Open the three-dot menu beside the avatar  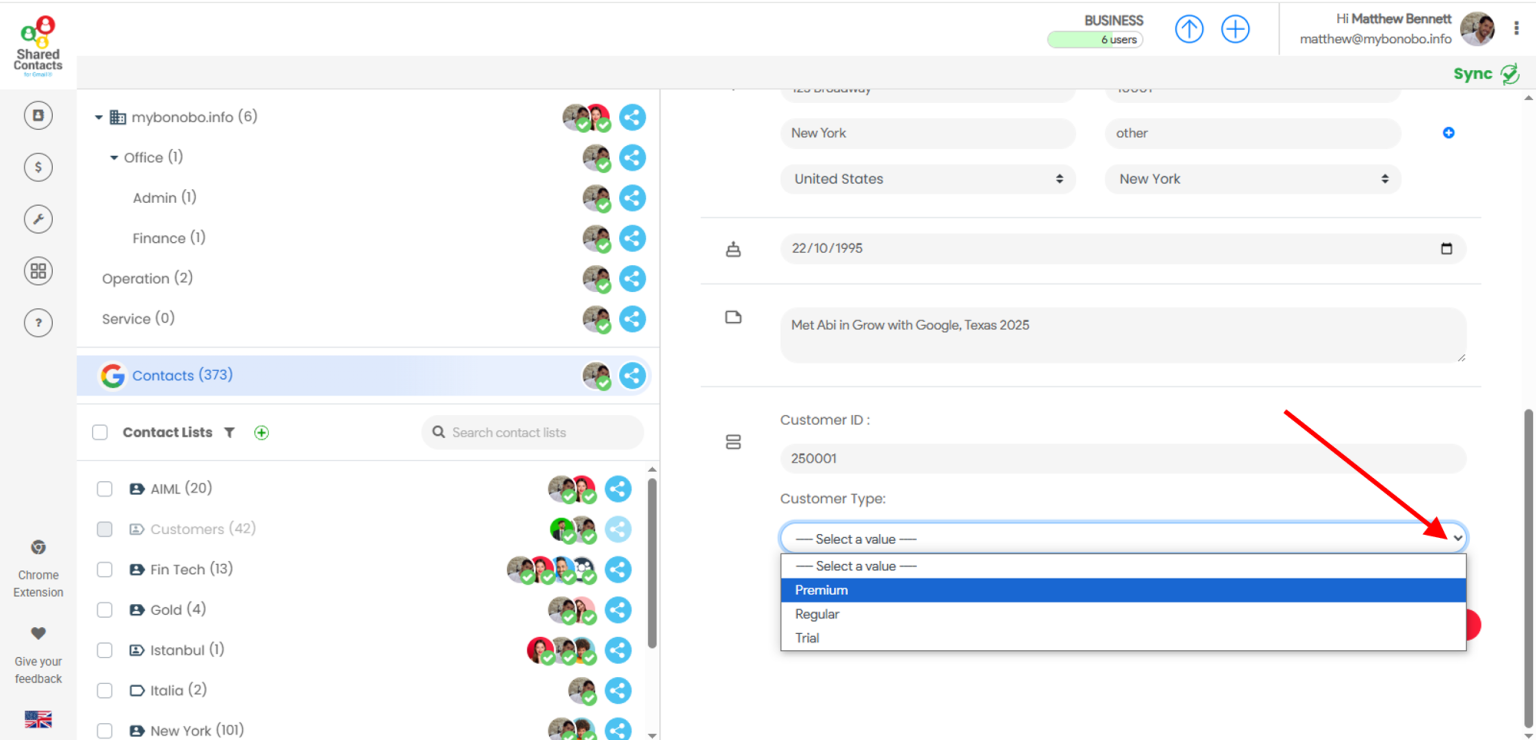[x=1516, y=29]
